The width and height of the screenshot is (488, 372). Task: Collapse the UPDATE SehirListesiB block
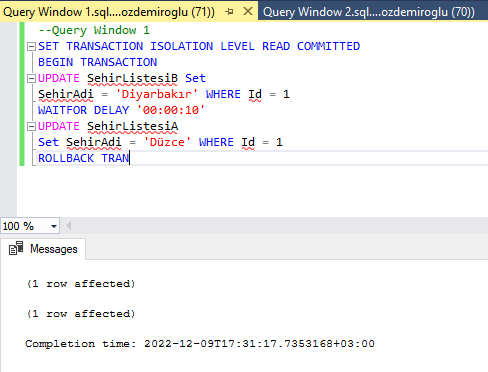[31, 78]
